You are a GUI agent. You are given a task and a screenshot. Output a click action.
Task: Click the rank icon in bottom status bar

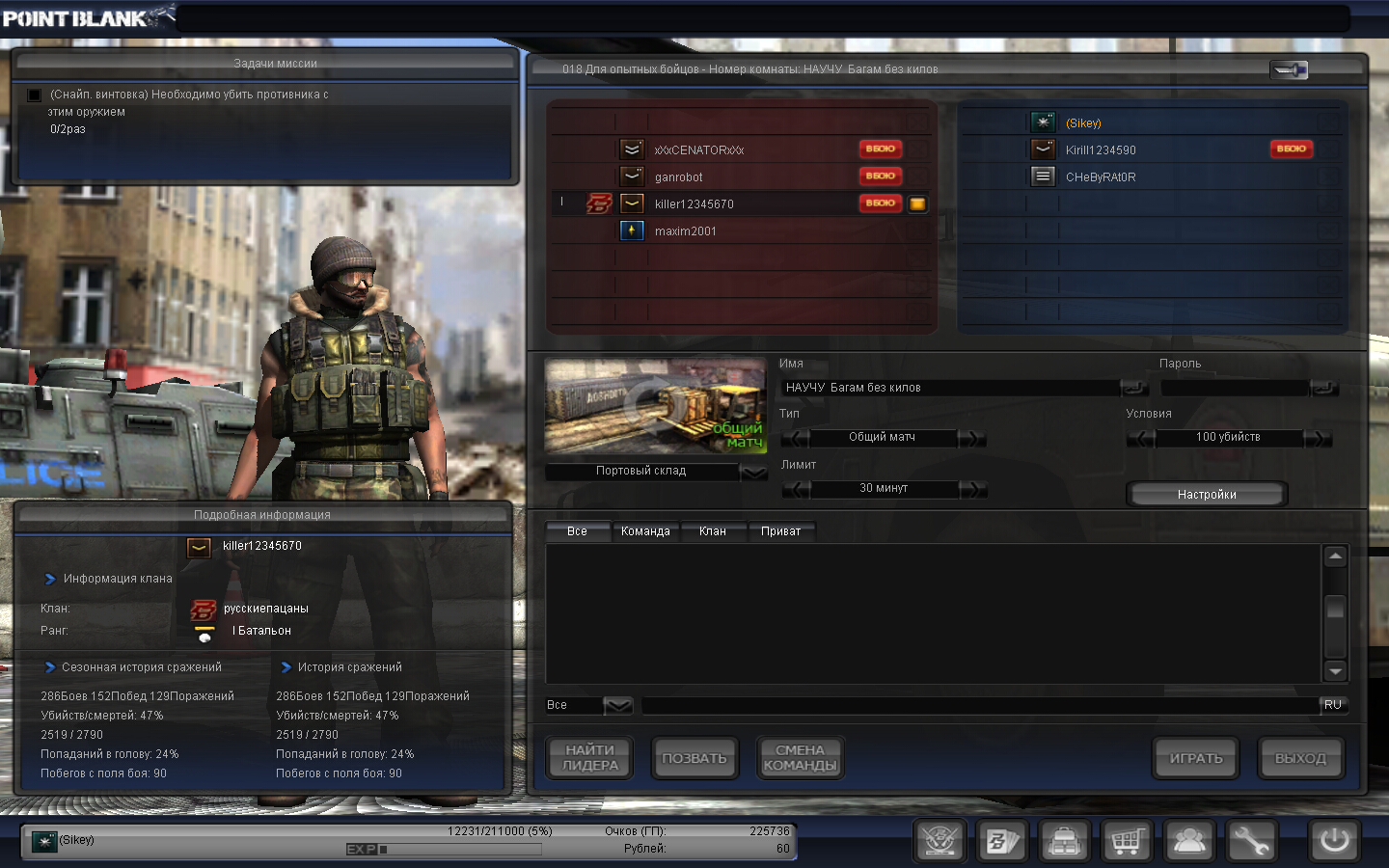click(x=44, y=842)
